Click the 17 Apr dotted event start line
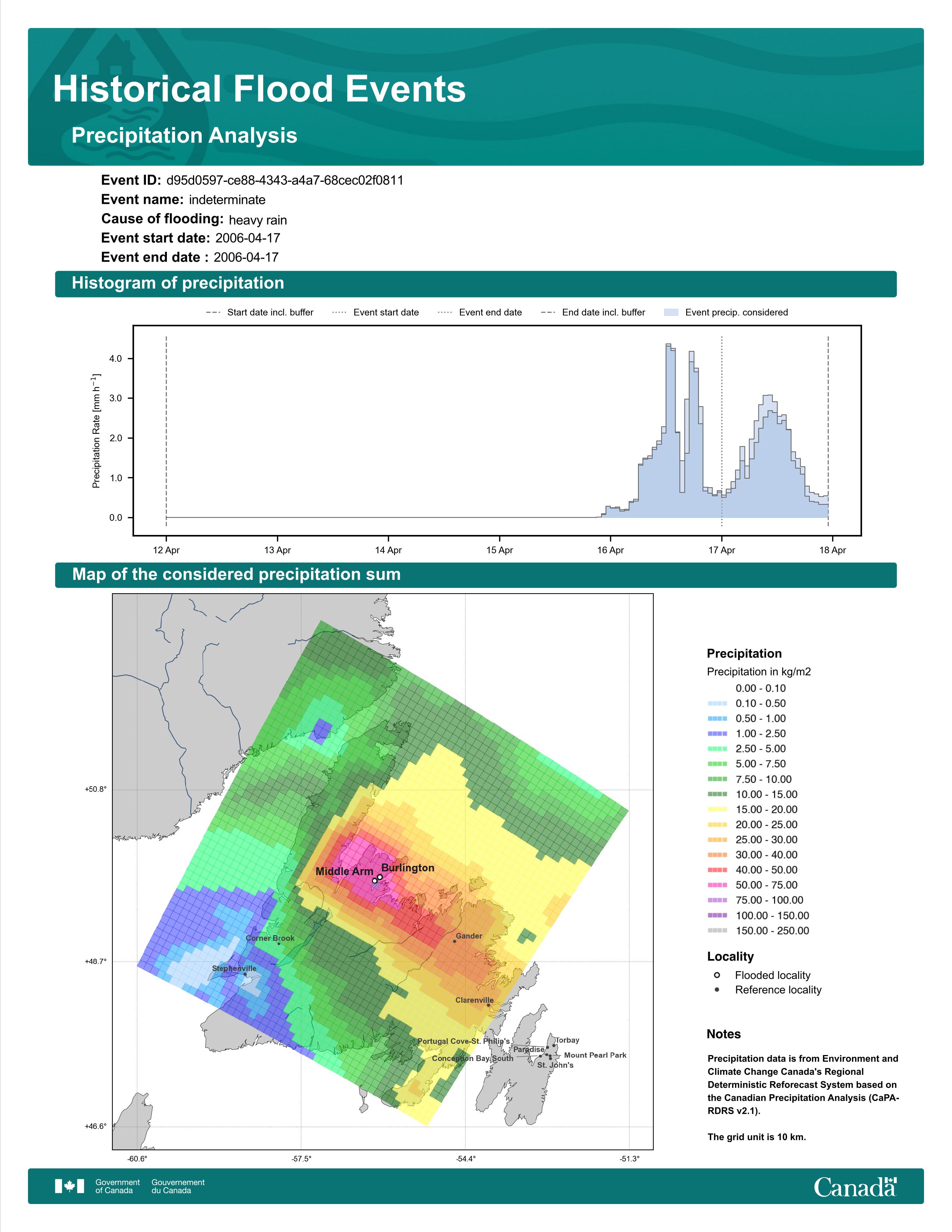The width and height of the screenshot is (952, 1232). click(722, 432)
